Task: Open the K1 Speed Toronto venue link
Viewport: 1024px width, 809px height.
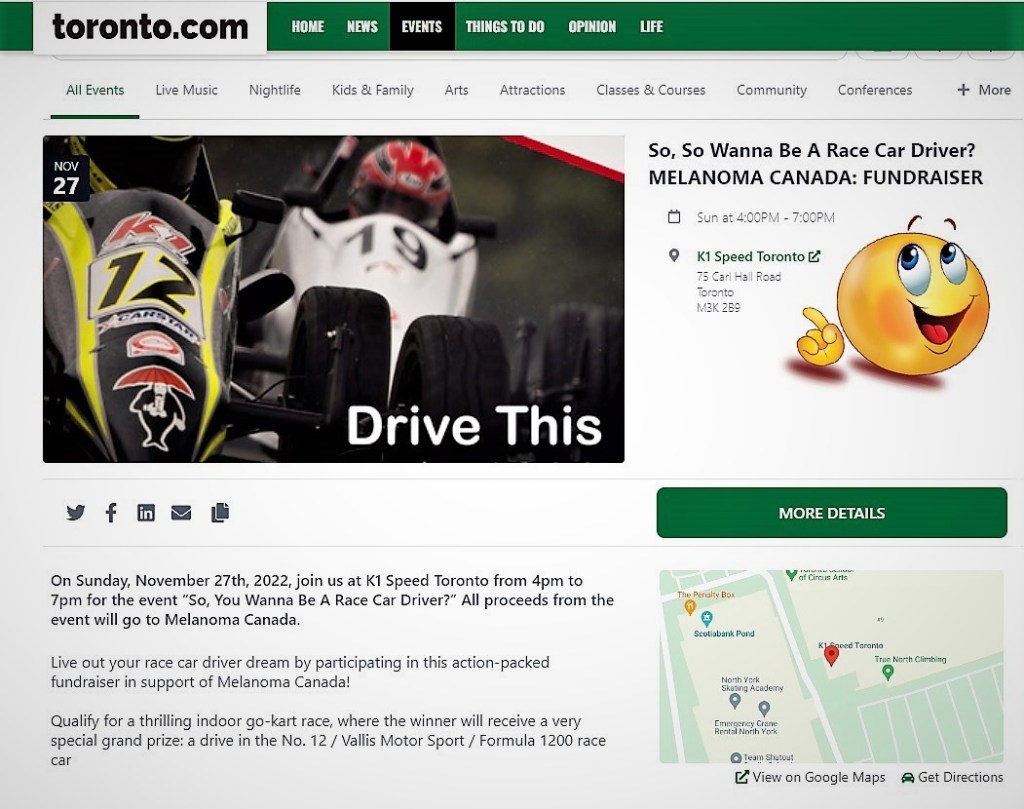Action: pos(758,257)
